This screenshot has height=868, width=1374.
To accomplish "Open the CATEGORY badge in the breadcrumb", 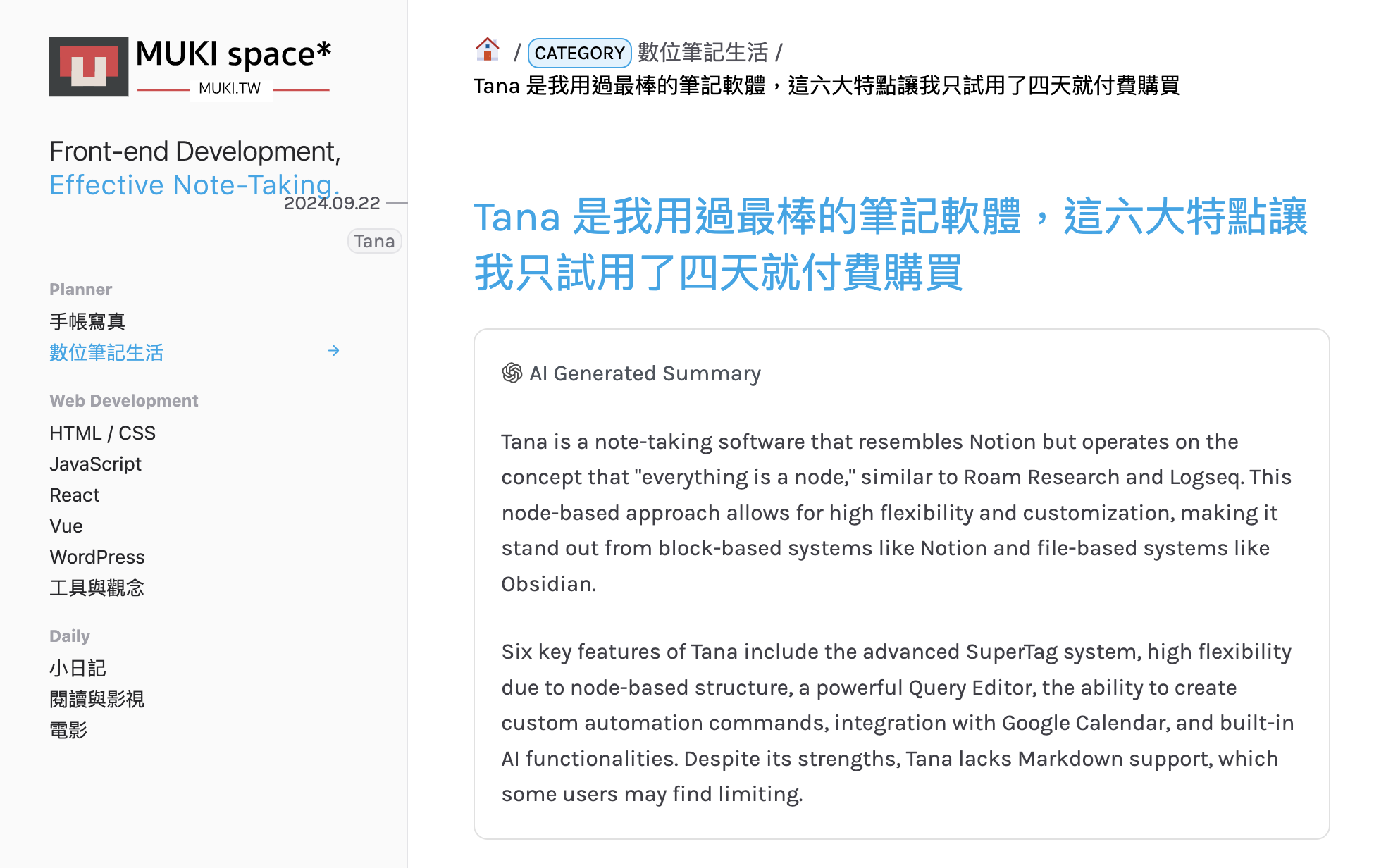I will tap(579, 53).
